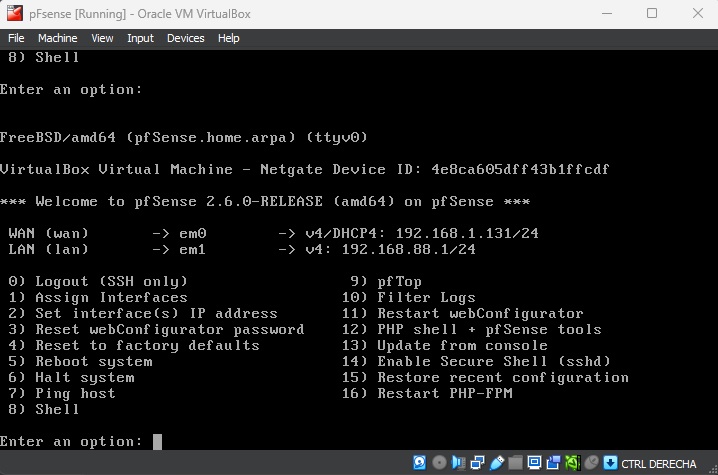Click 'Restart webConfigurator' option text
This screenshot has width=718, height=475.
(x=480, y=314)
